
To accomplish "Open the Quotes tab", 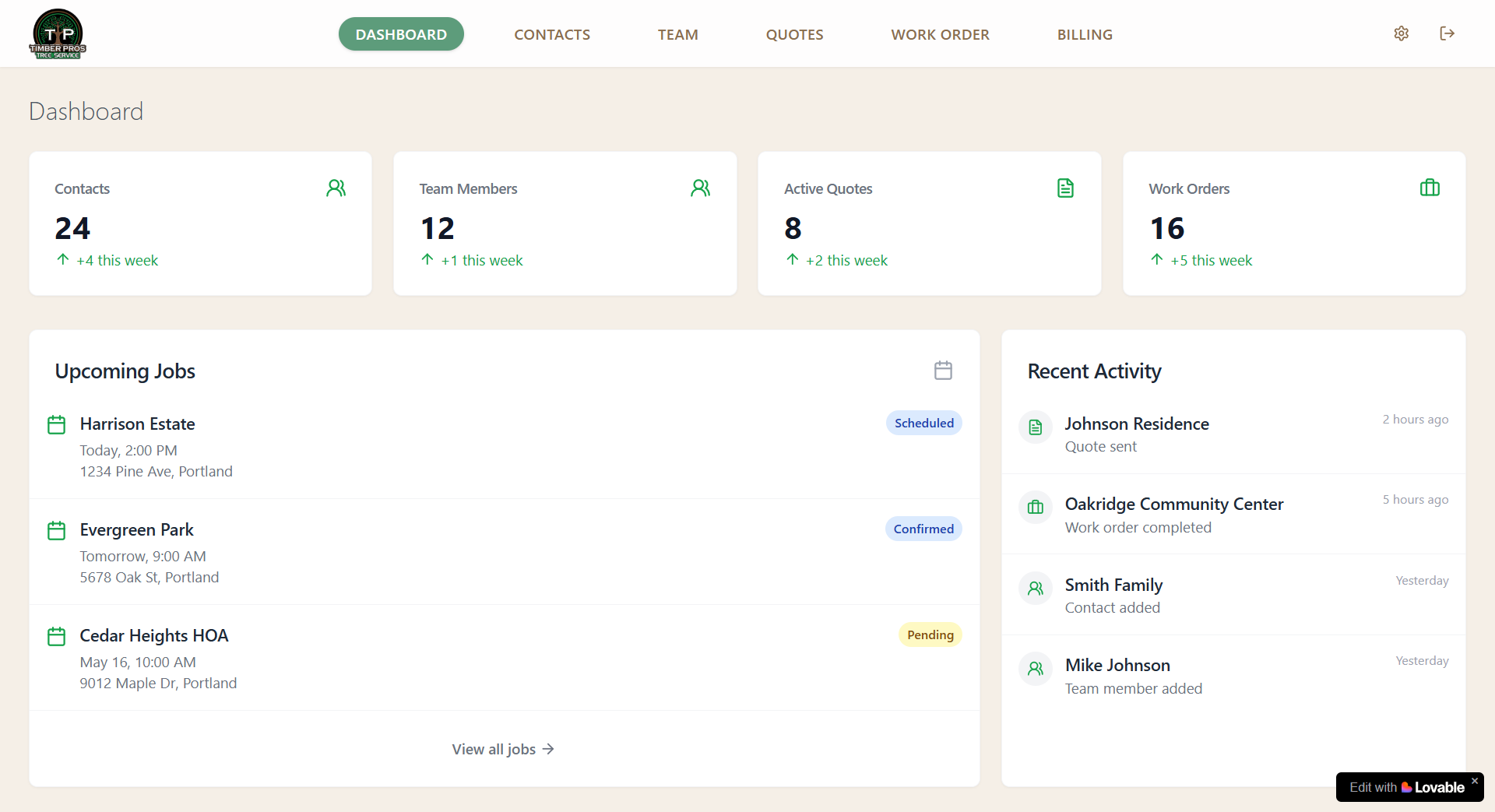I will coord(794,34).
